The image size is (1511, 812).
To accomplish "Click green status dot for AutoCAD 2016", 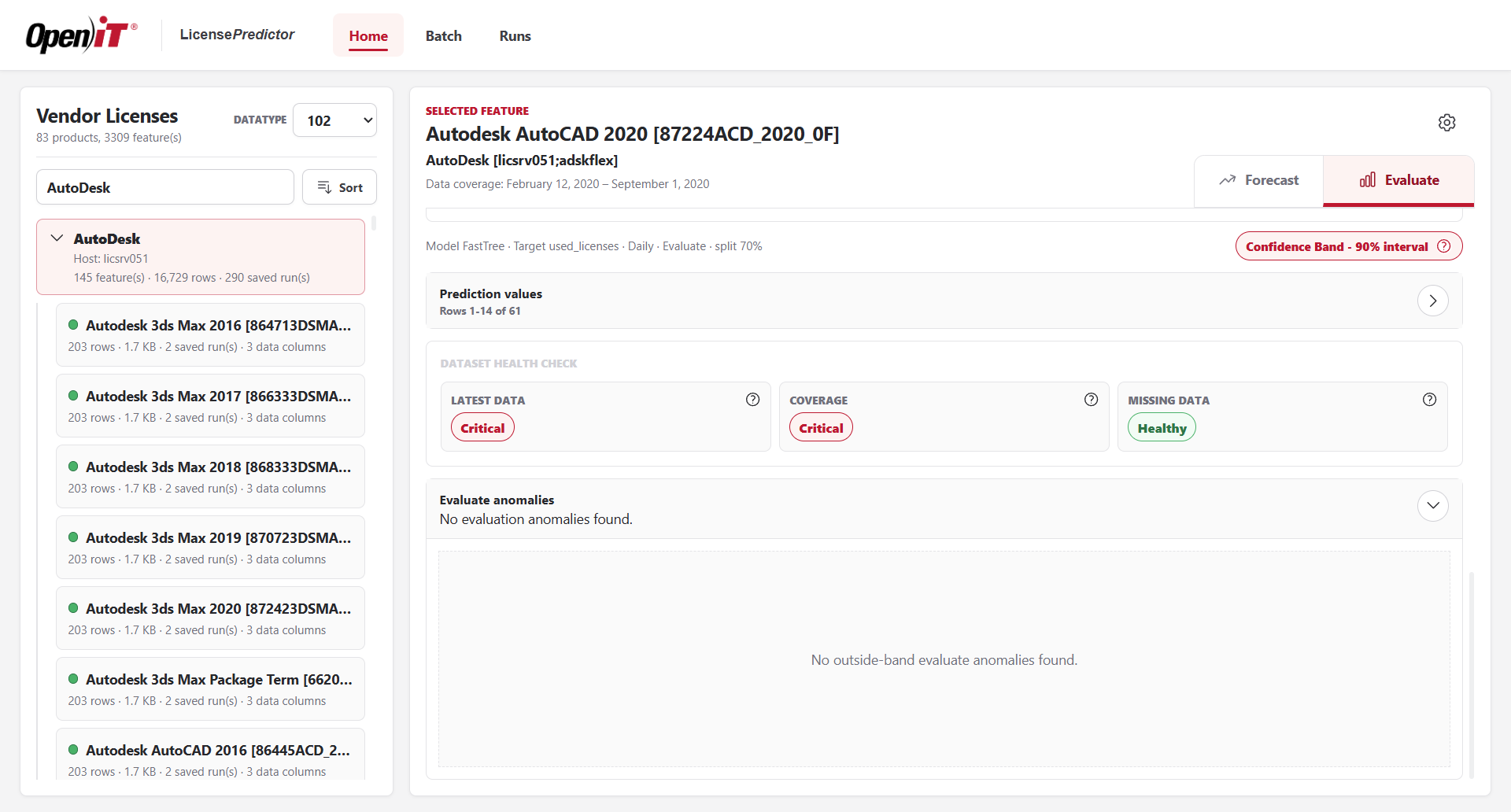I will coord(73,750).
